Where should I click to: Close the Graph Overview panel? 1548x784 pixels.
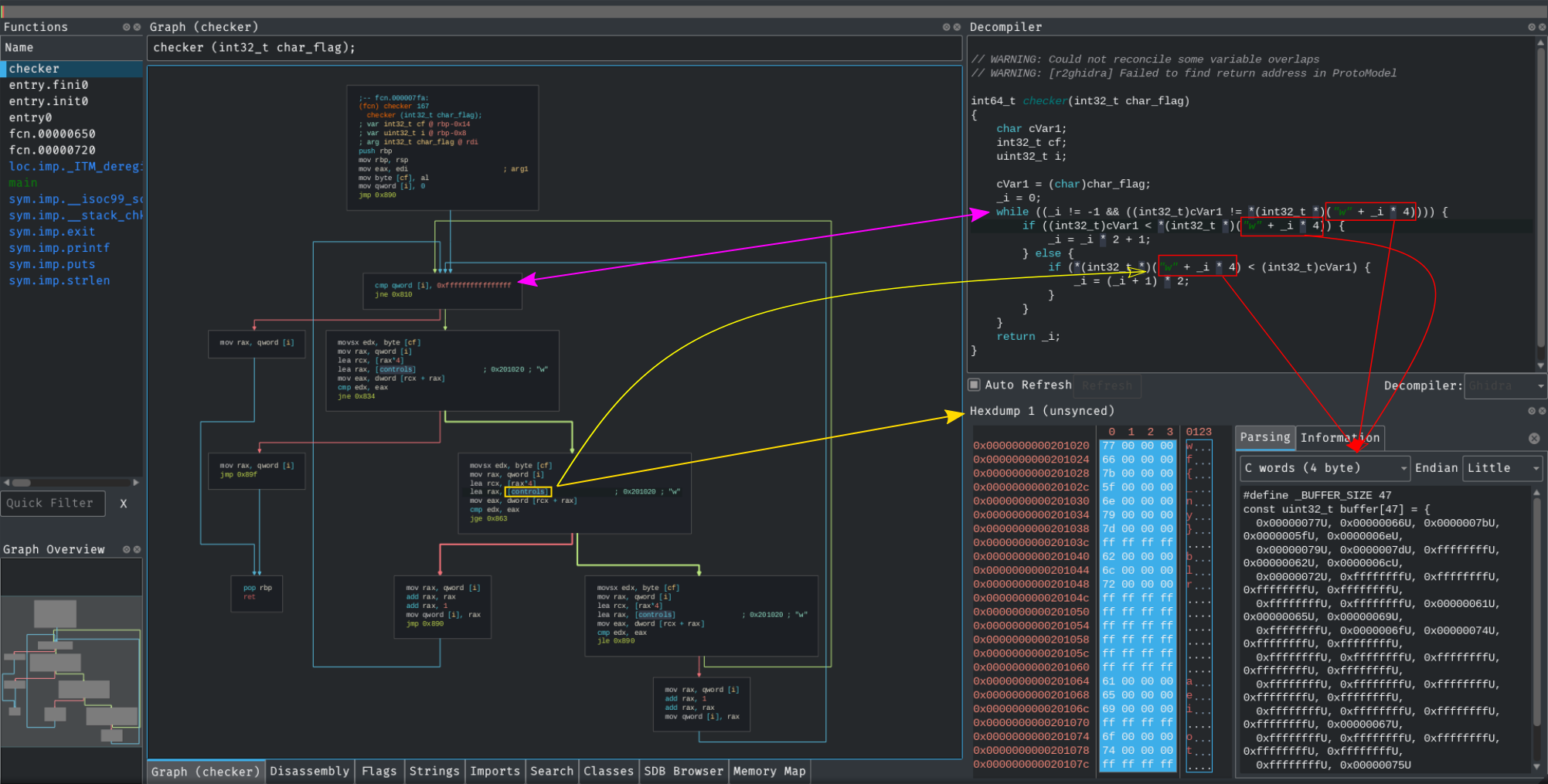tap(137, 549)
